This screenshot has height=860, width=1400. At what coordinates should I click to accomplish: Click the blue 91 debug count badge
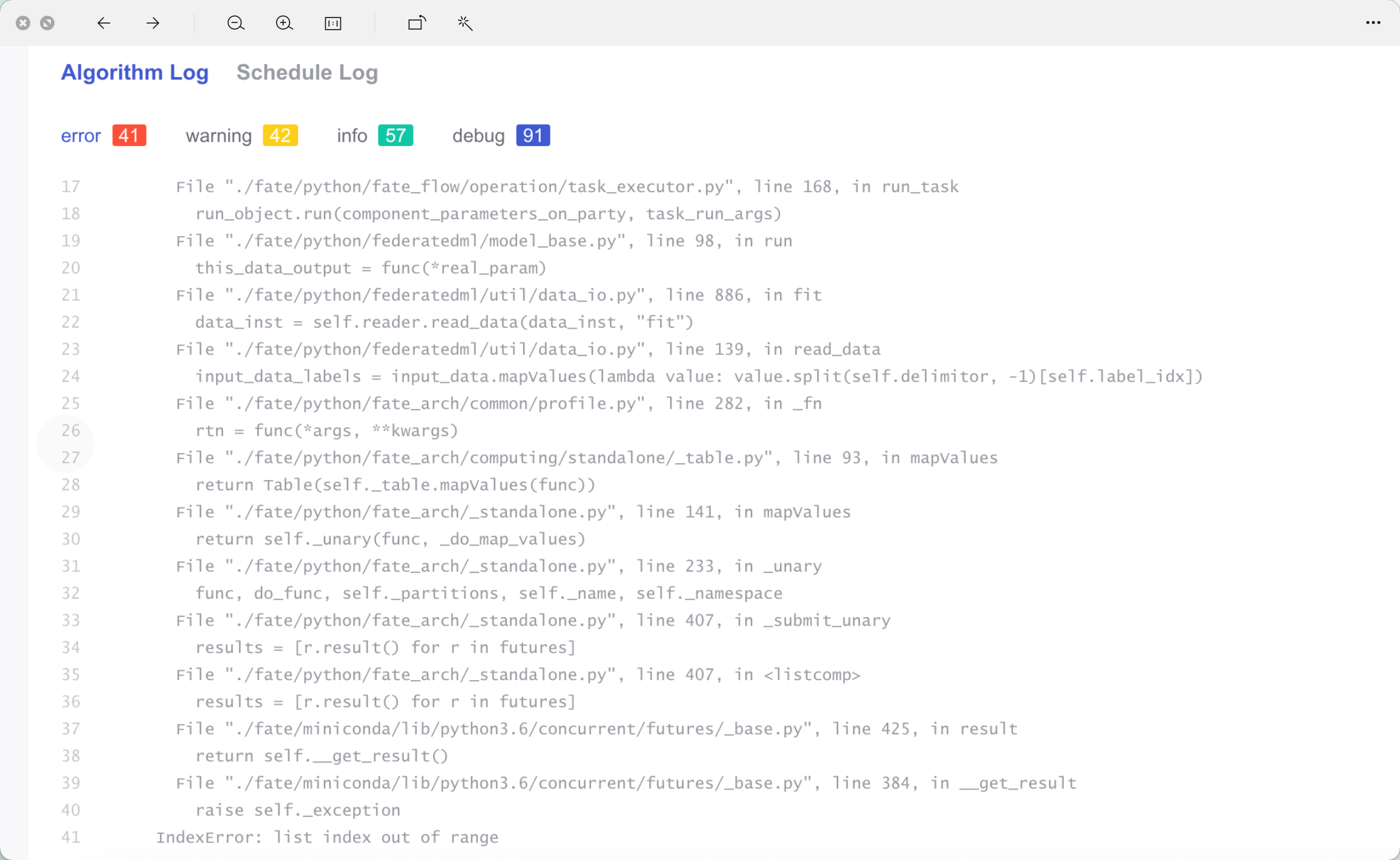(x=533, y=136)
